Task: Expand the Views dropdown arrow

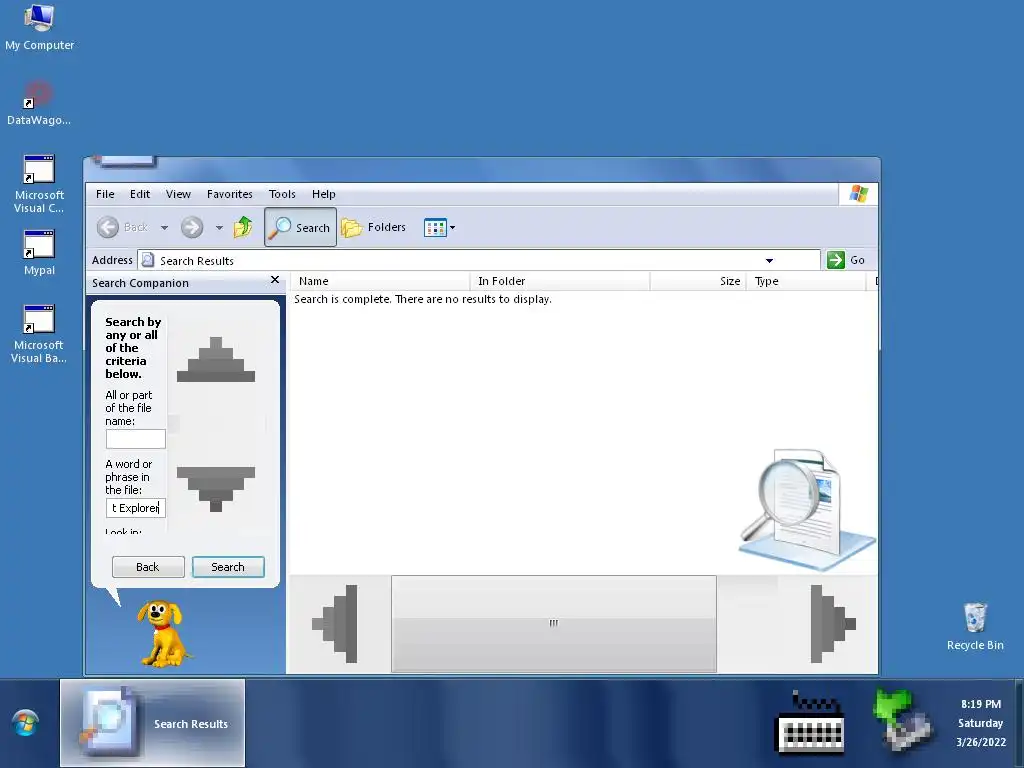Action: point(453,227)
